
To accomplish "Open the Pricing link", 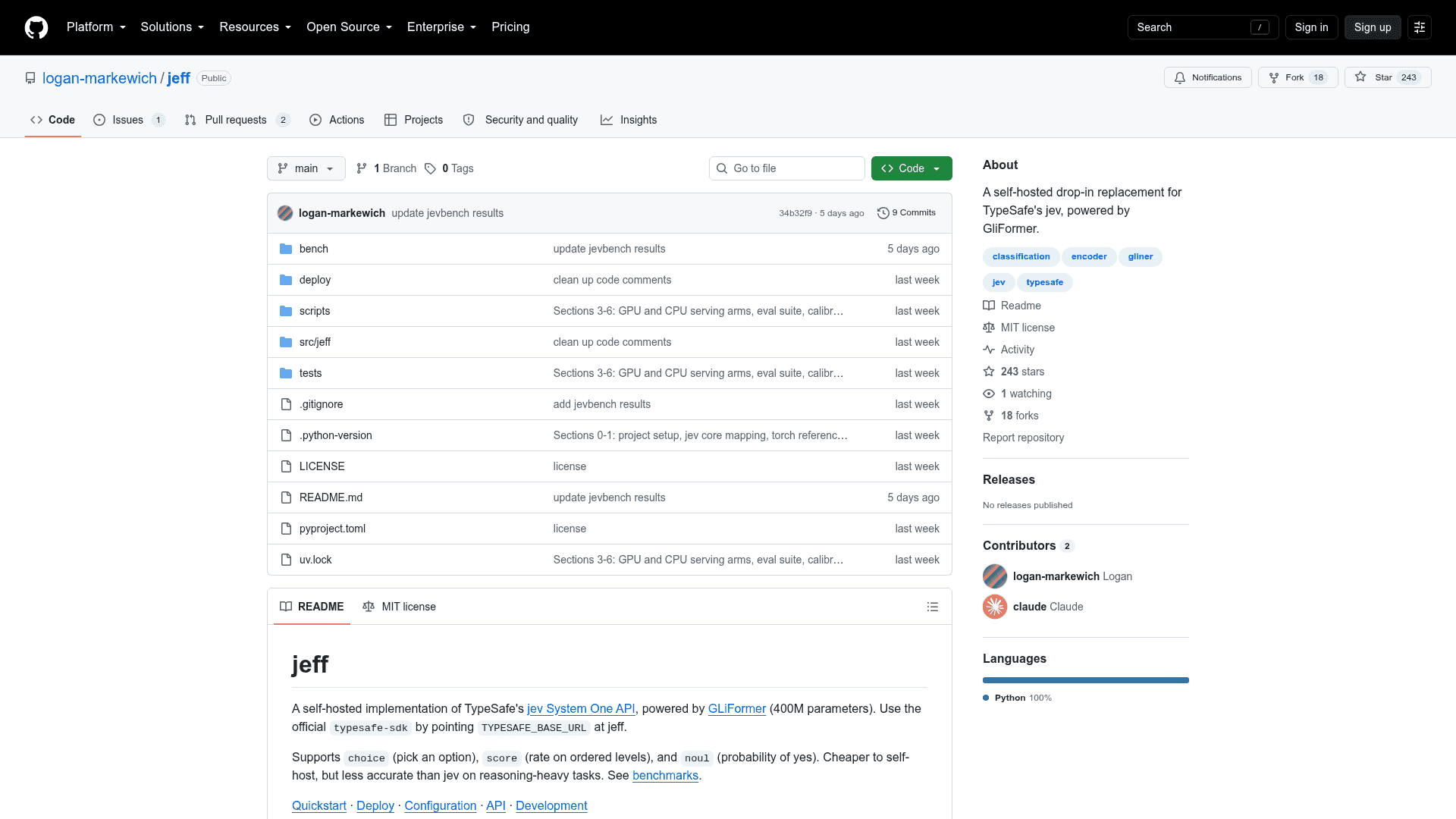I will point(510,27).
